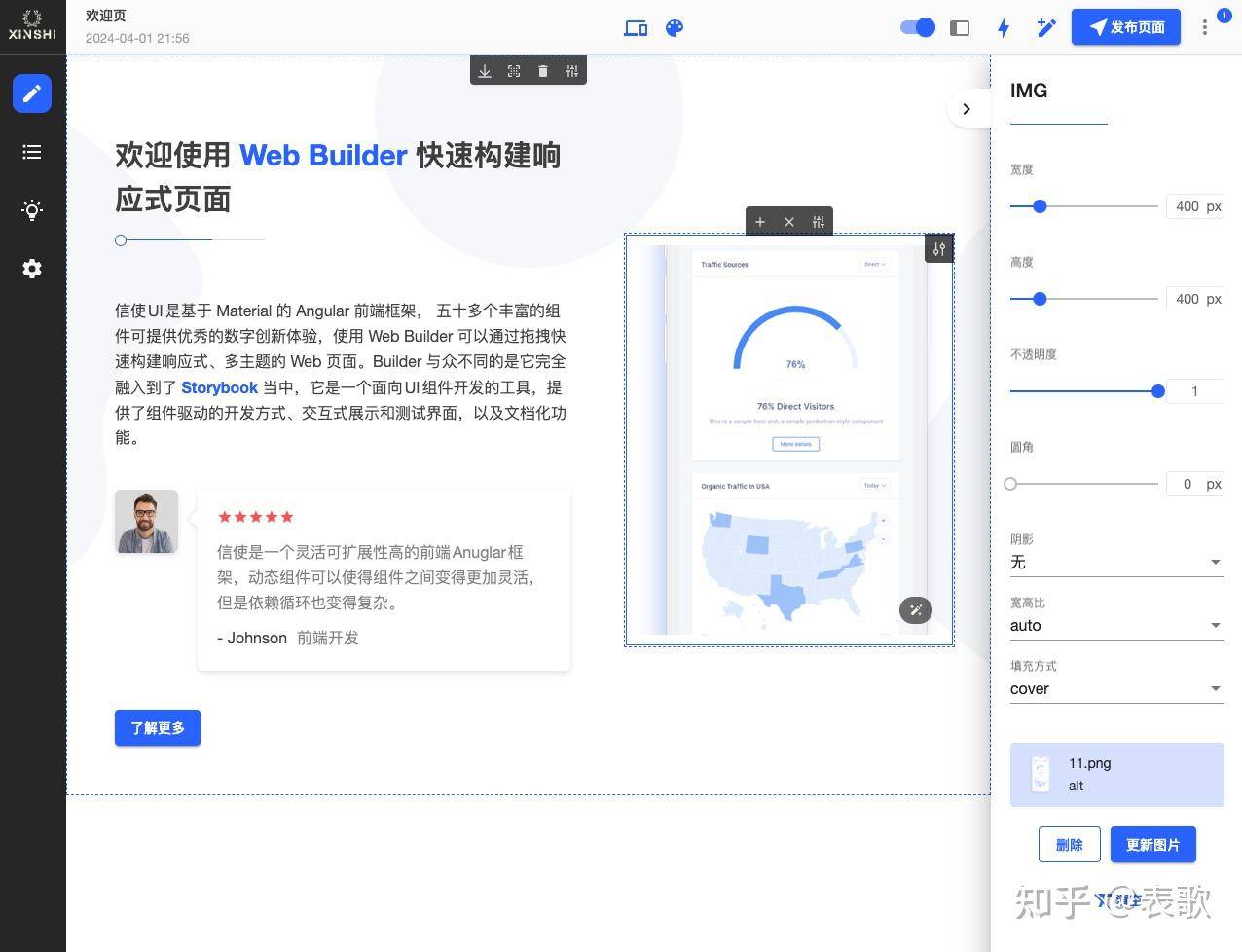Click the date 2024-04-01 21:56 text
1242x952 pixels.
137,38
